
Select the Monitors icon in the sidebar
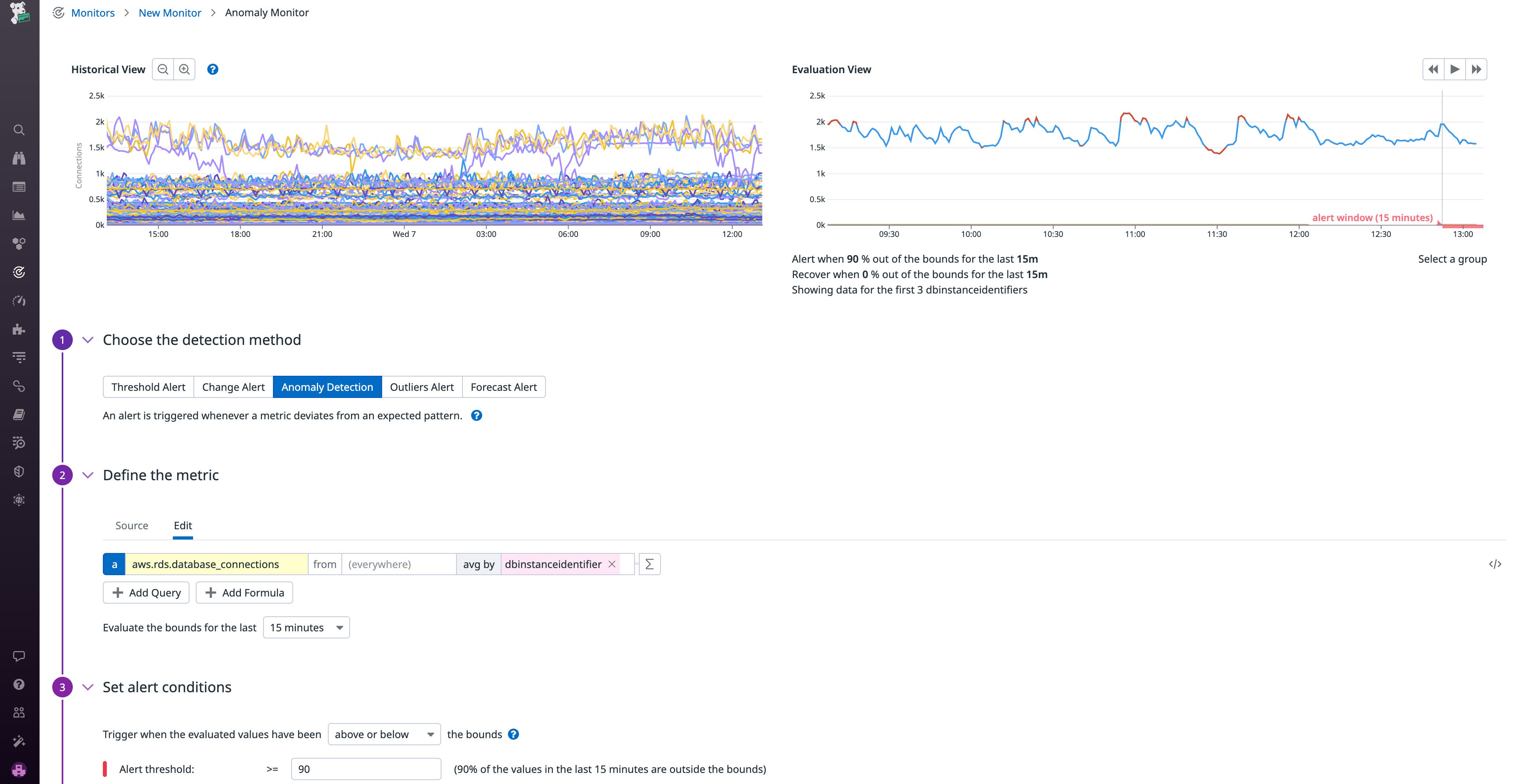(x=19, y=272)
